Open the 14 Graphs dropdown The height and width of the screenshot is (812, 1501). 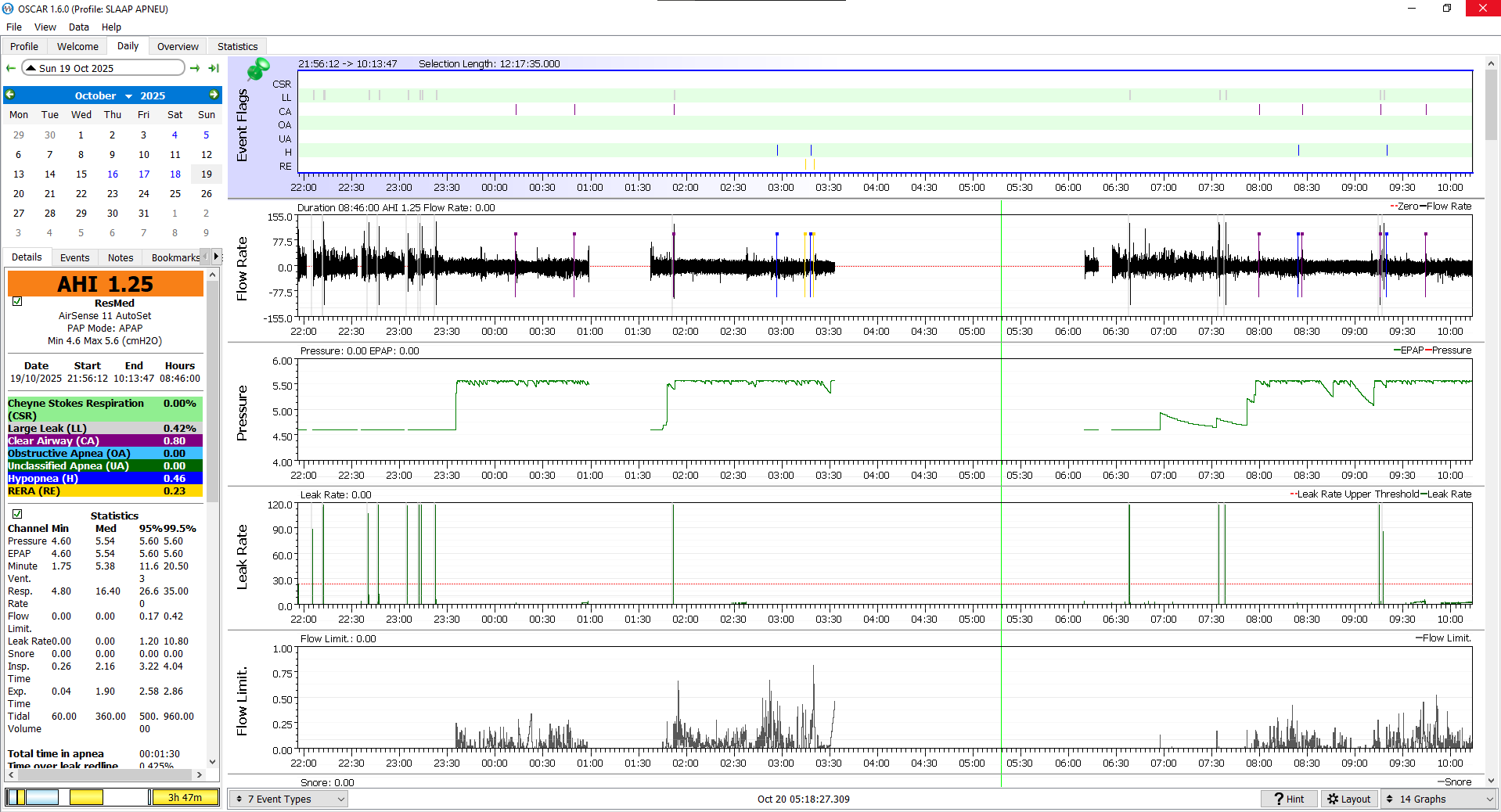coord(1438,799)
